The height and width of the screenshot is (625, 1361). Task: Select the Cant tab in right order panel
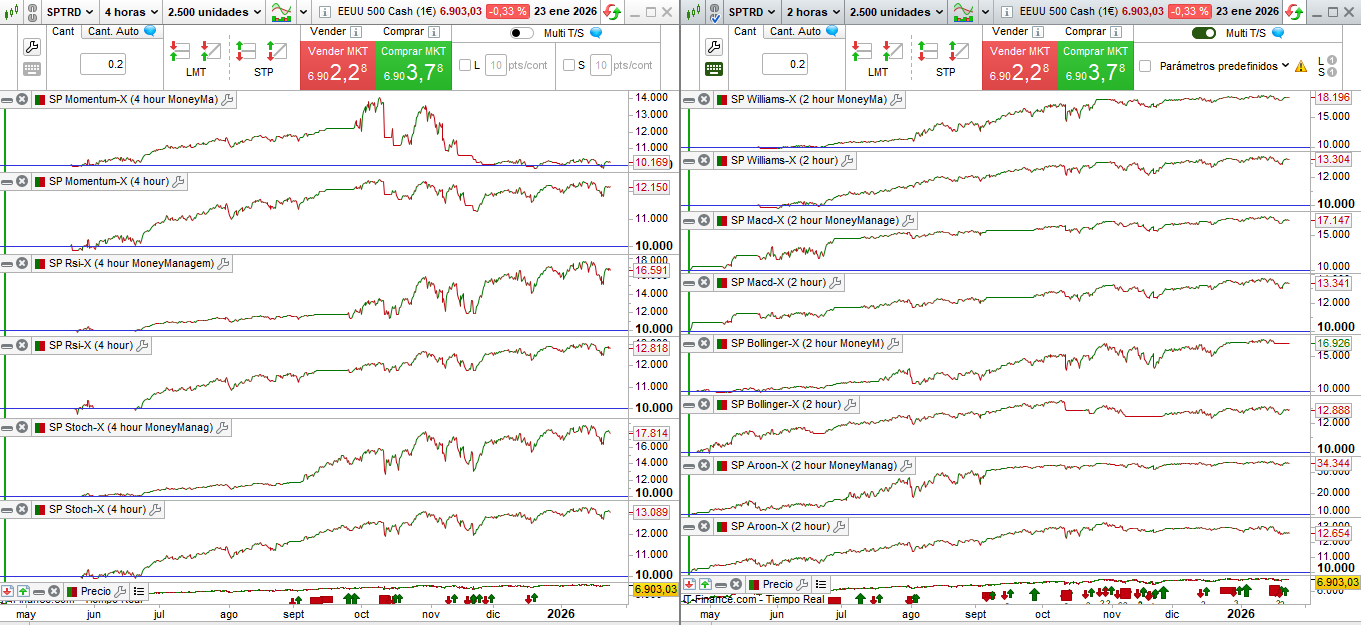click(x=745, y=31)
